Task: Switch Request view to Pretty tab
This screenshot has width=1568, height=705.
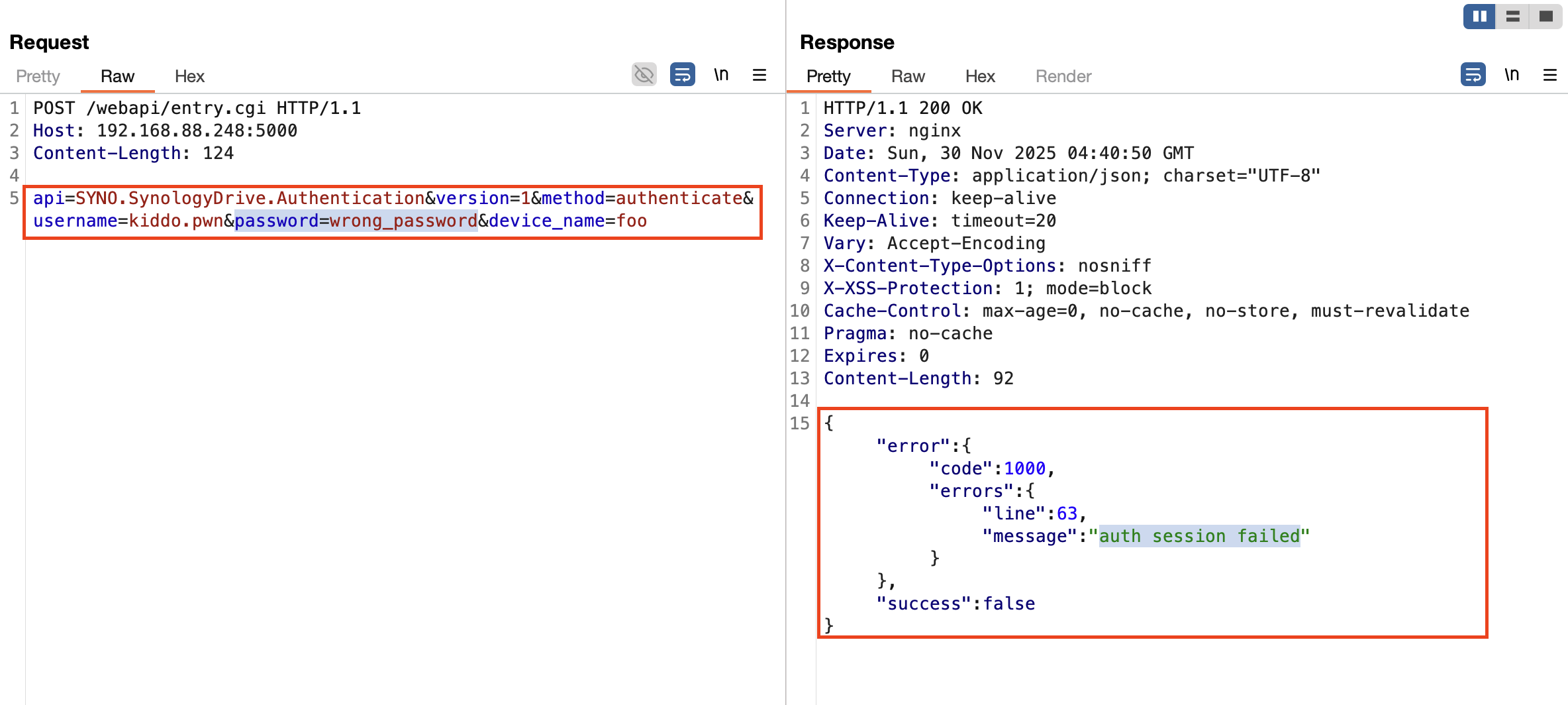Action: pos(38,76)
